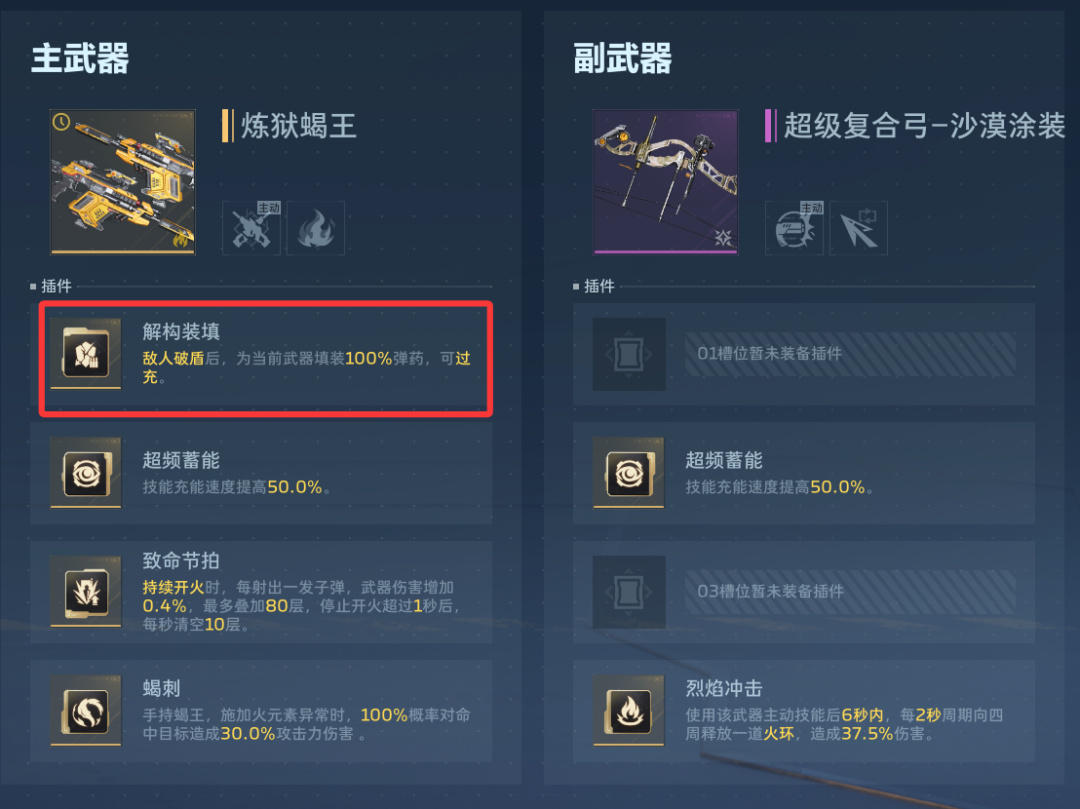Open the 解构装填 plugin icon

[x=86, y=354]
